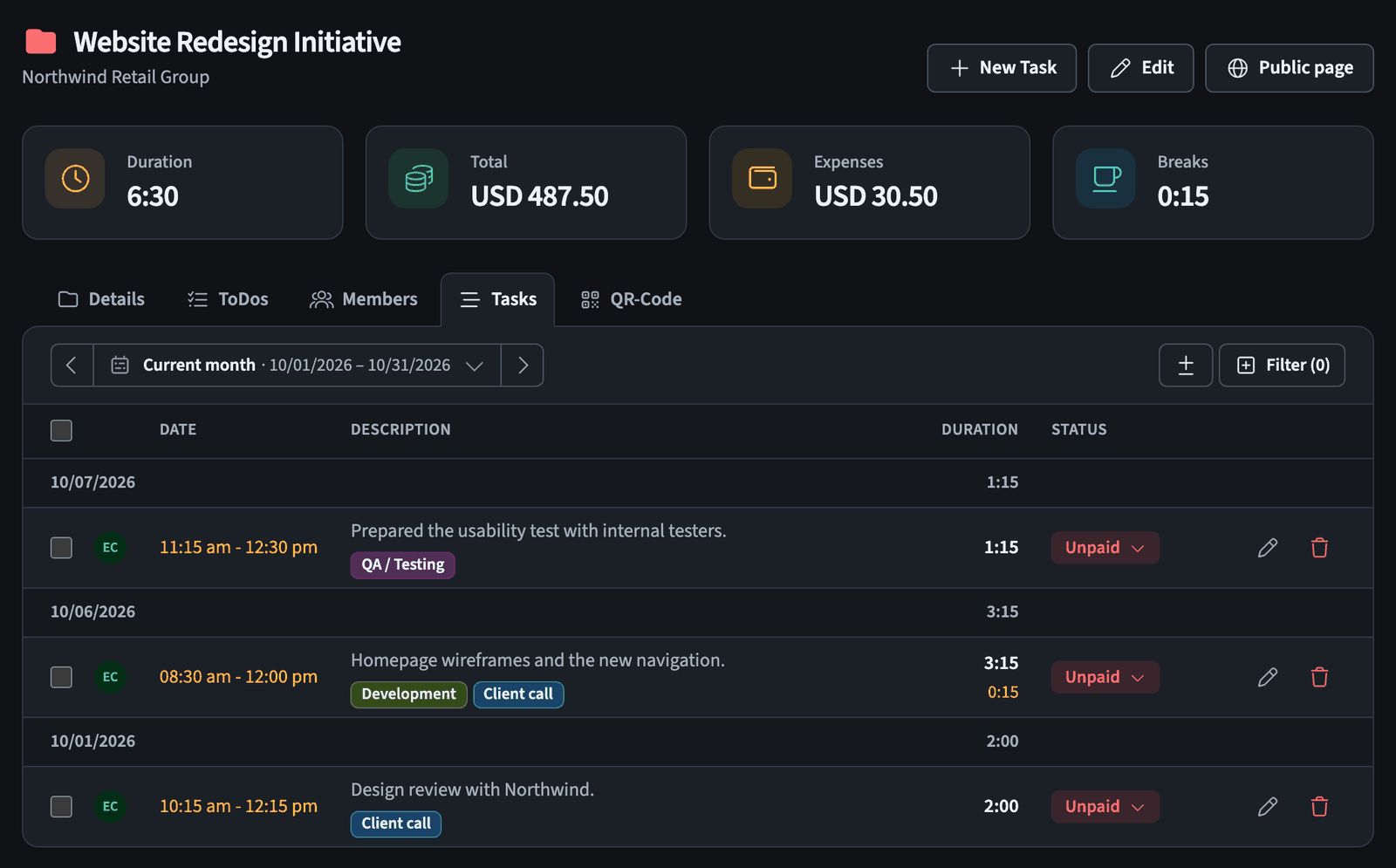Click the 10/06/2026 date group row
Screen dimensions: 1396x868
pyautogui.click(x=698, y=612)
